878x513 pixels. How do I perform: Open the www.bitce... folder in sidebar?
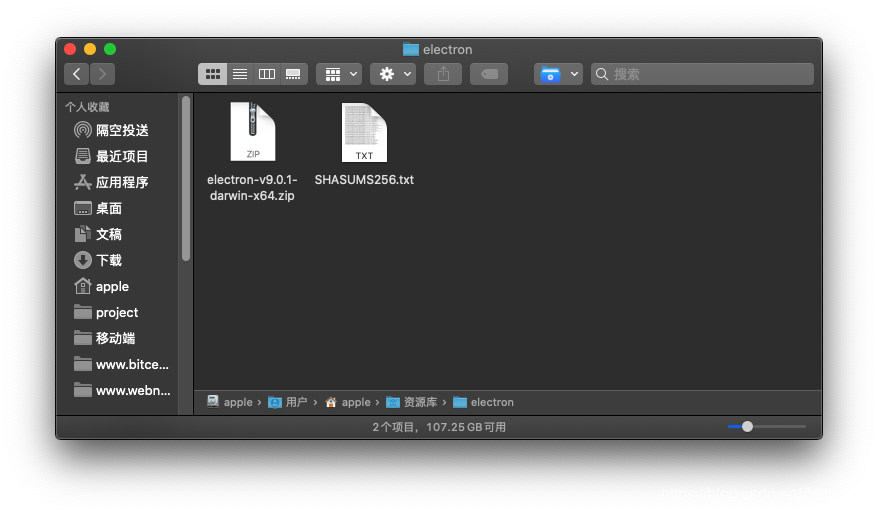point(122,365)
